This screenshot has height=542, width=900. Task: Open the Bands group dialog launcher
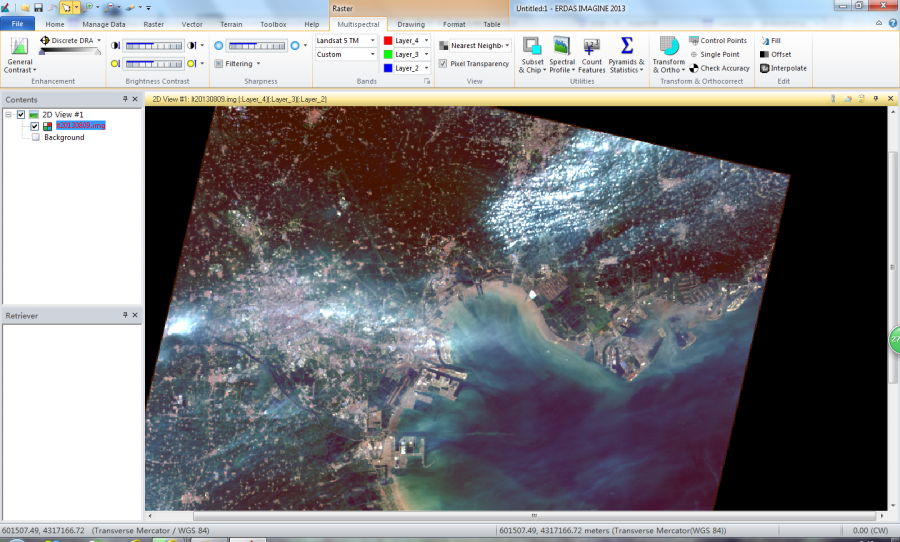click(426, 82)
